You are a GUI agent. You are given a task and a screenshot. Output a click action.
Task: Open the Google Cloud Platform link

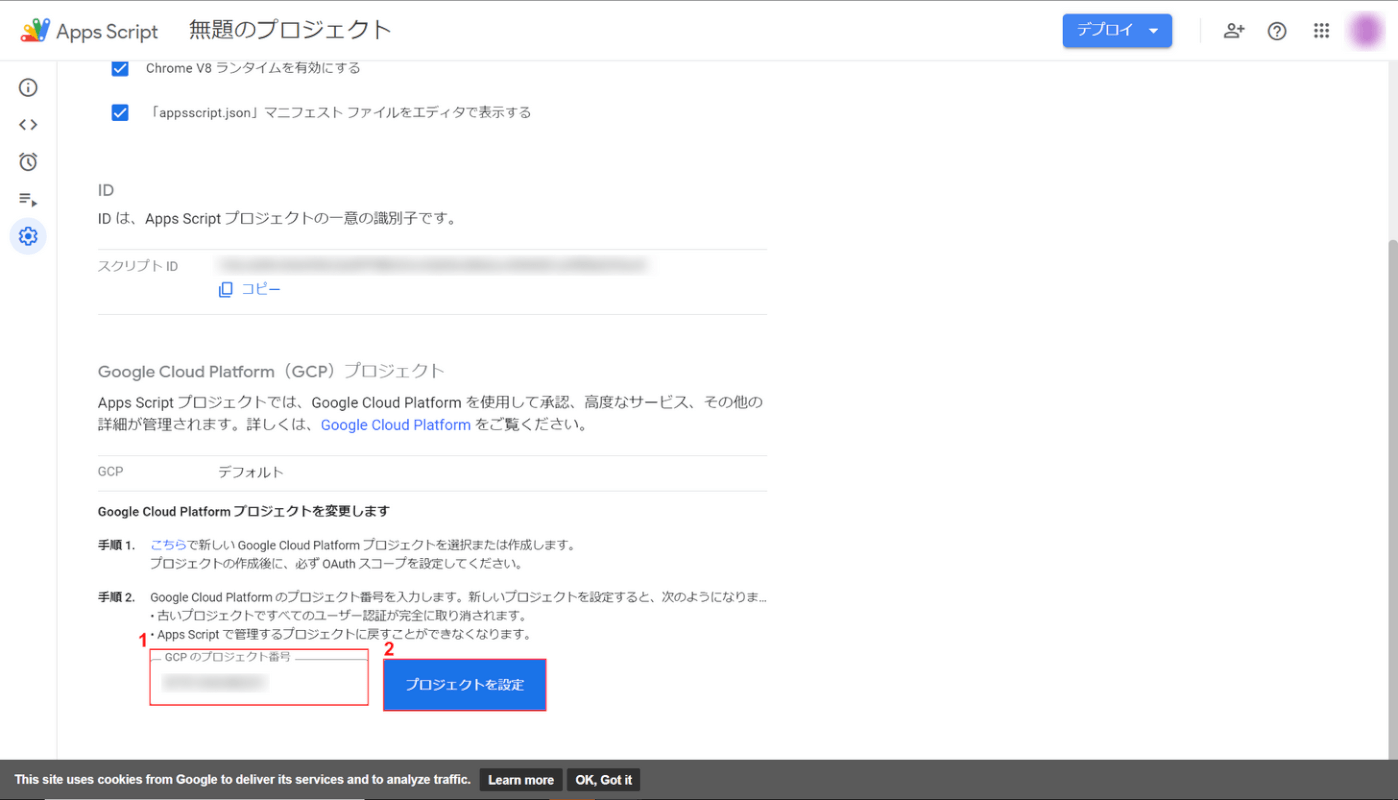coord(396,425)
